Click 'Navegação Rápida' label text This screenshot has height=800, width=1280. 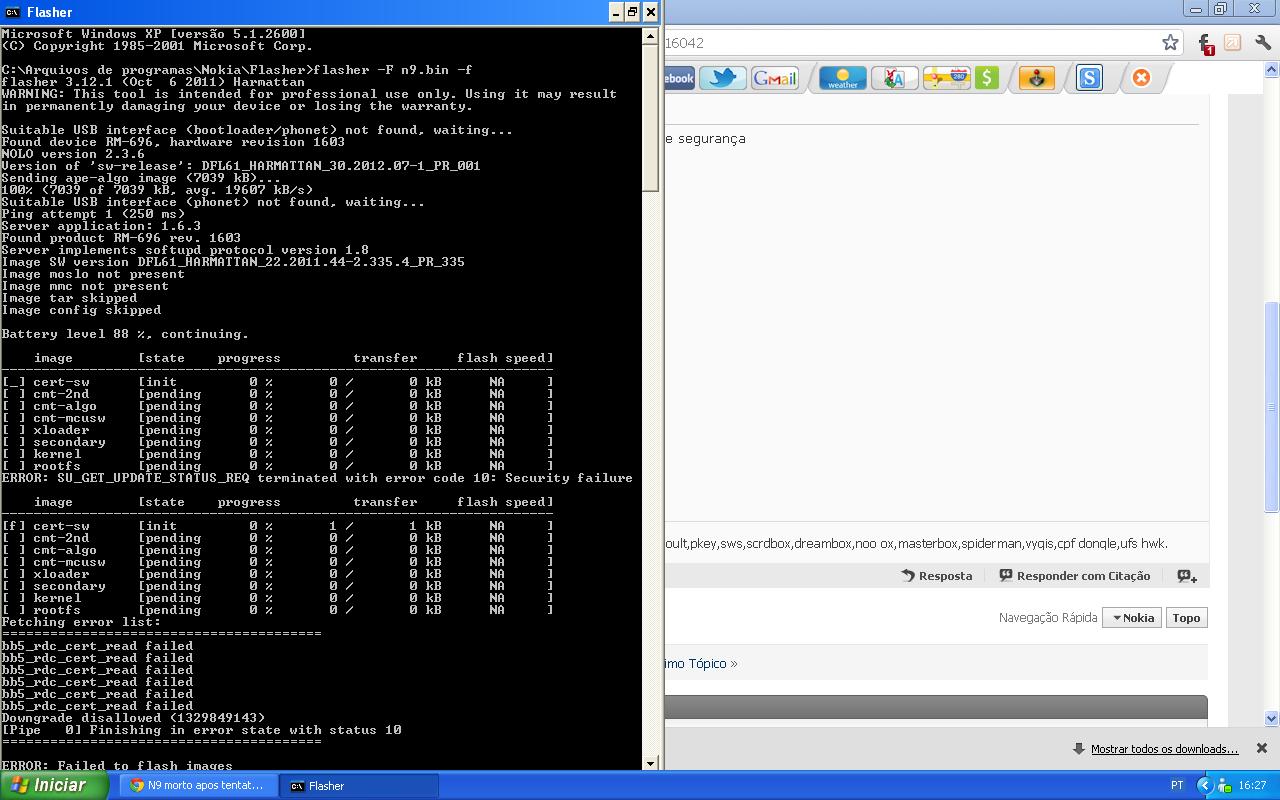point(1048,618)
